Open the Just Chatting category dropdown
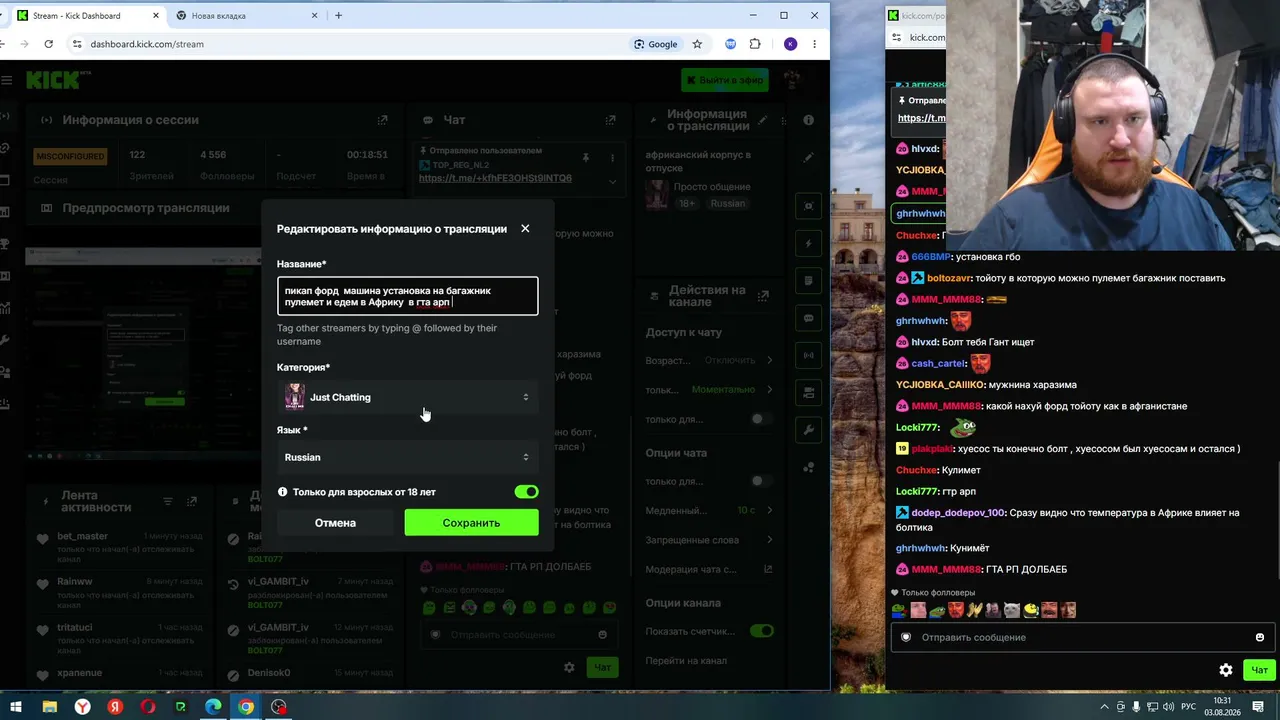The image size is (1280, 720). pos(408,397)
